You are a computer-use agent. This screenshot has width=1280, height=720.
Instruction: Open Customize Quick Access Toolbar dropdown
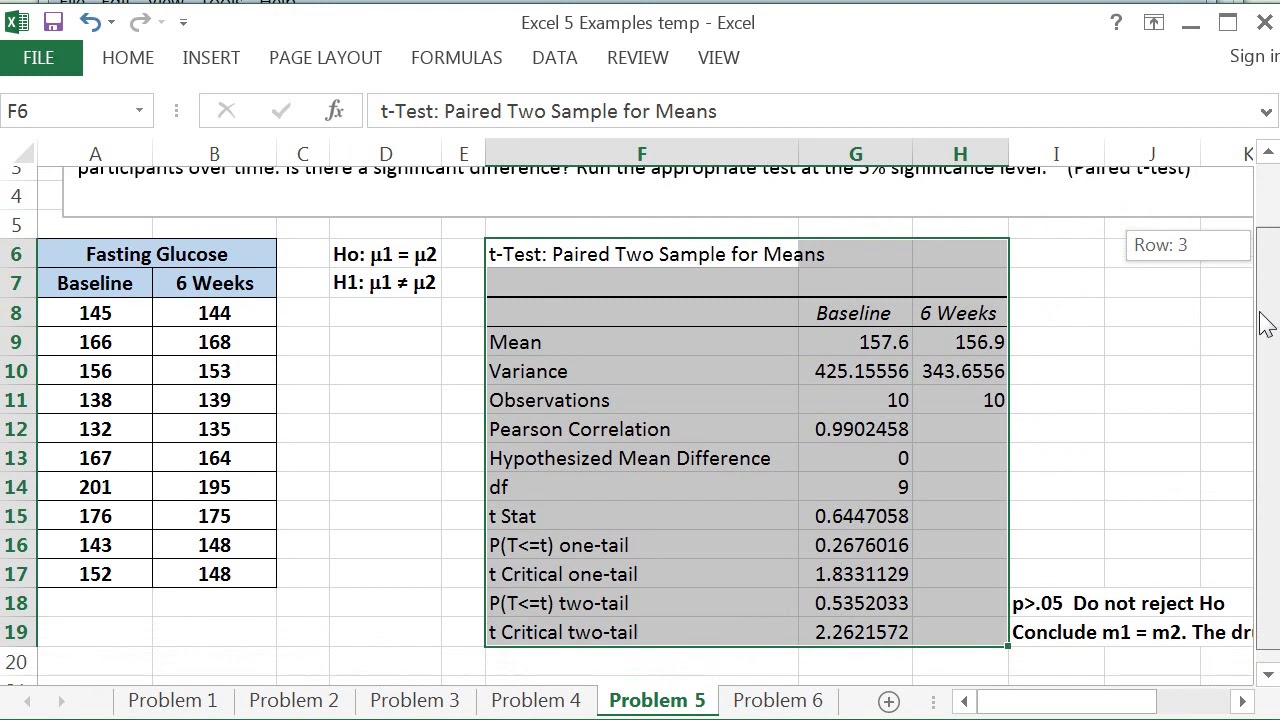[183, 22]
